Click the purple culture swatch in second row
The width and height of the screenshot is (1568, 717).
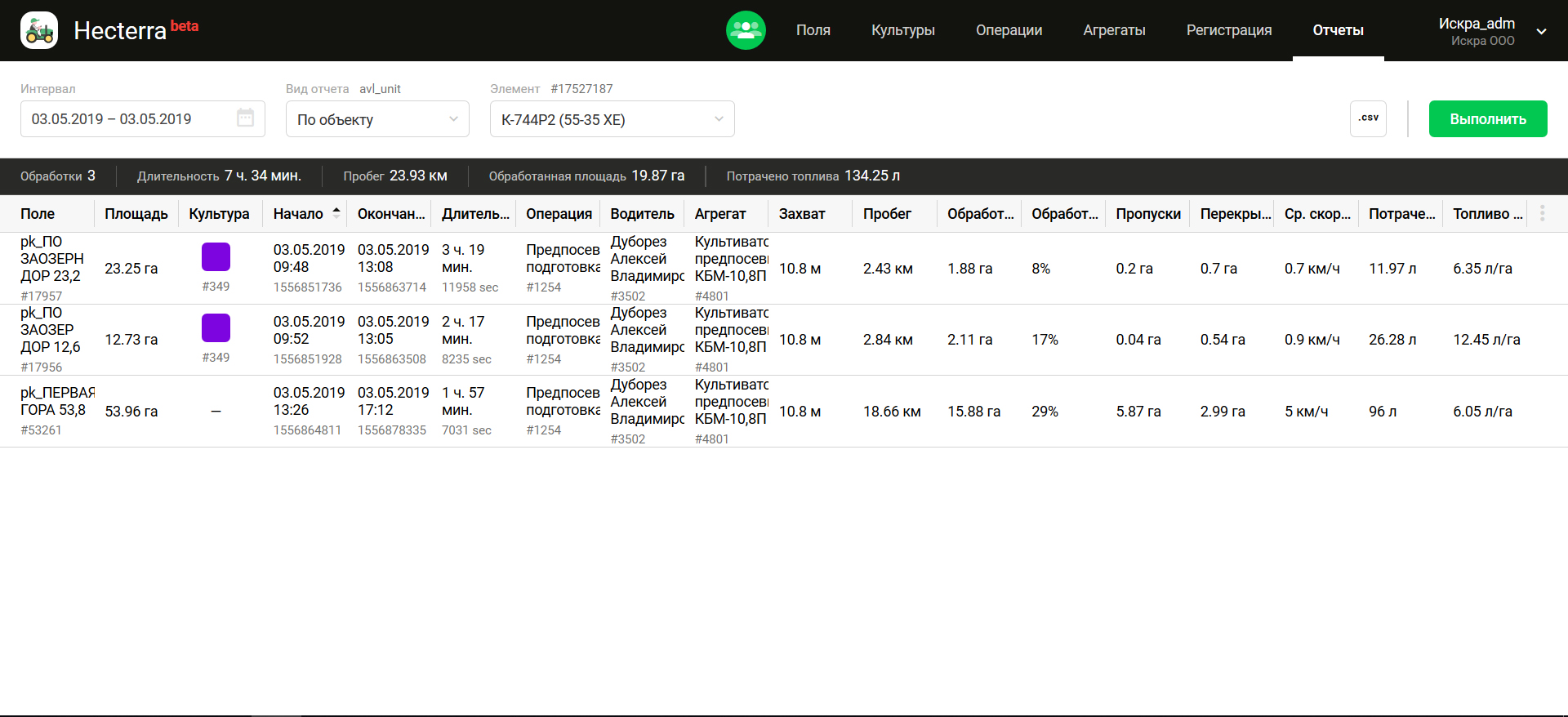click(216, 328)
